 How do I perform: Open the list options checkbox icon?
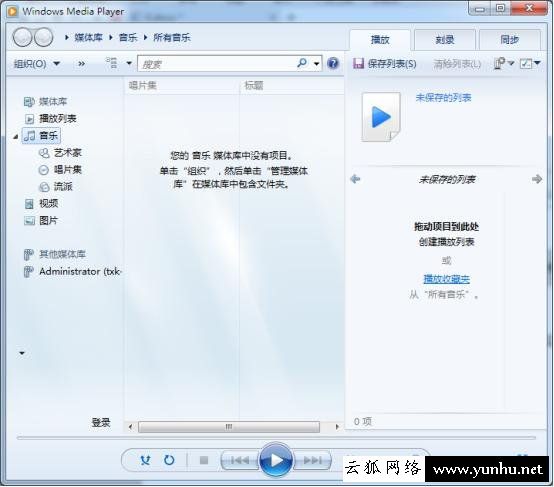(x=526, y=64)
